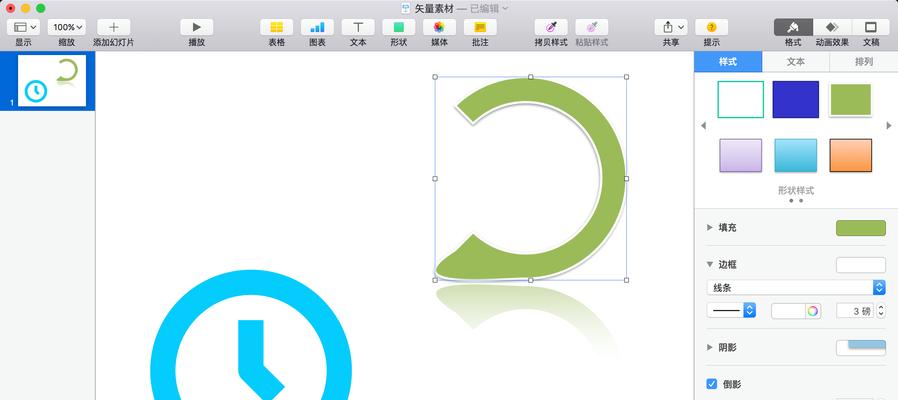Select slide 1 thumbnail in navigator
This screenshot has width=898, height=400.
click(x=52, y=80)
